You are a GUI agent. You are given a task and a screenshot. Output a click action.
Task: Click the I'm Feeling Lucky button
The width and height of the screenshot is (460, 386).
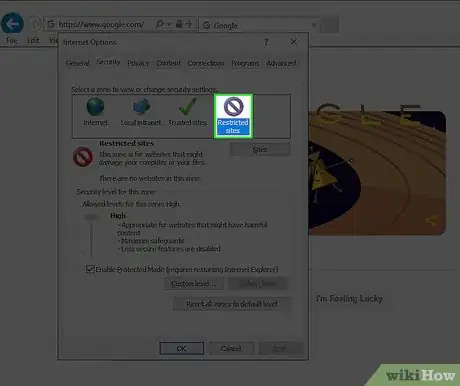click(349, 299)
